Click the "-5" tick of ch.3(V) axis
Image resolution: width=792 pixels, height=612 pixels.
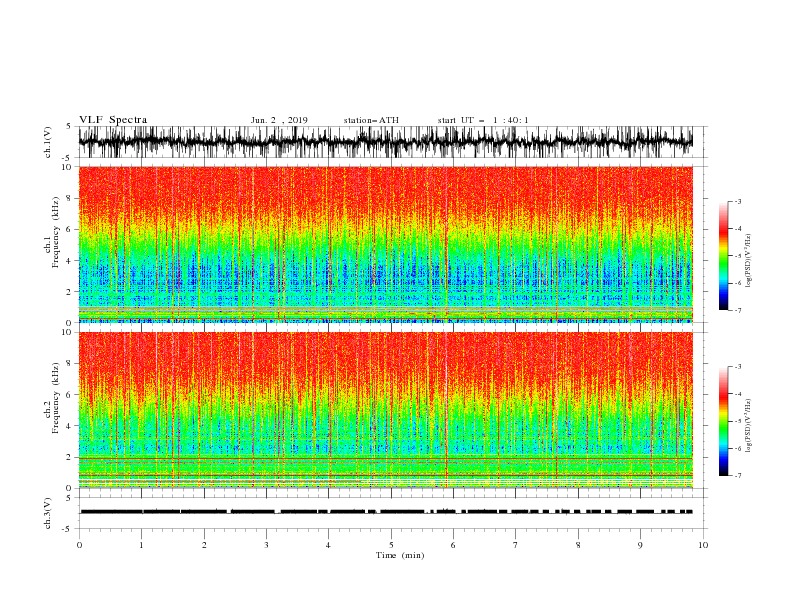(68, 529)
